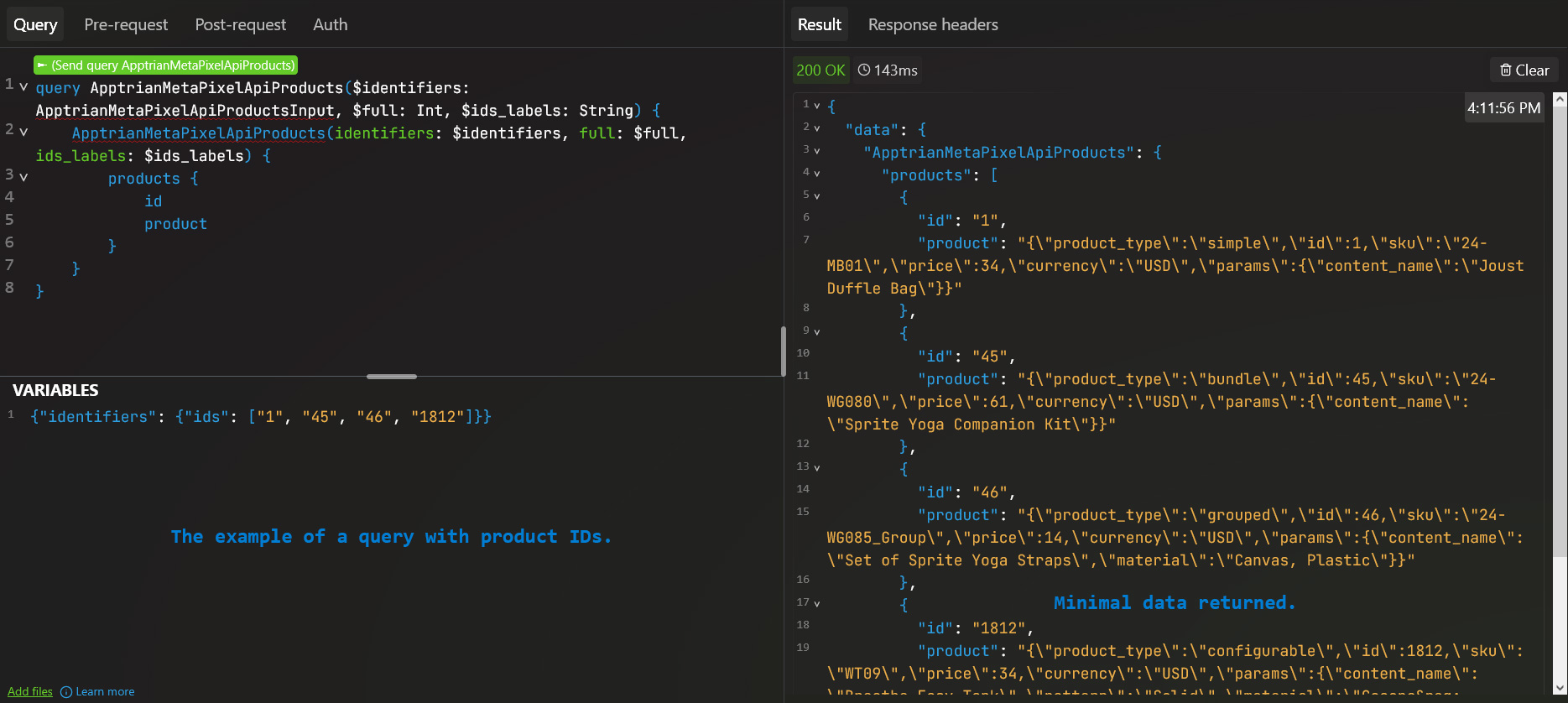Viewport: 1568px width, 703px height.
Task: Click the 4:11:56 PM timestamp
Action: click(1503, 108)
